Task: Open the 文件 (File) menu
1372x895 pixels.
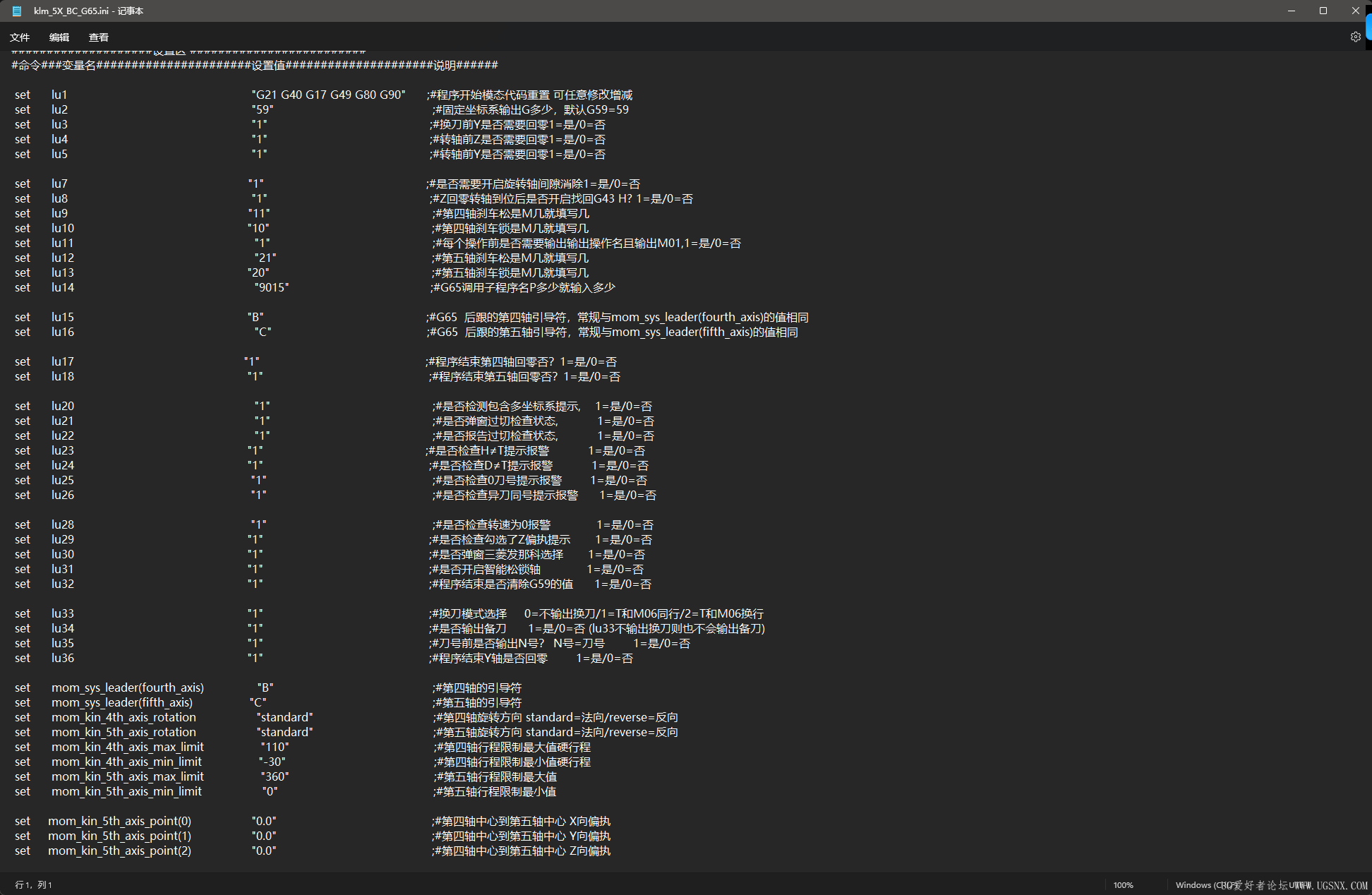Action: (20, 37)
